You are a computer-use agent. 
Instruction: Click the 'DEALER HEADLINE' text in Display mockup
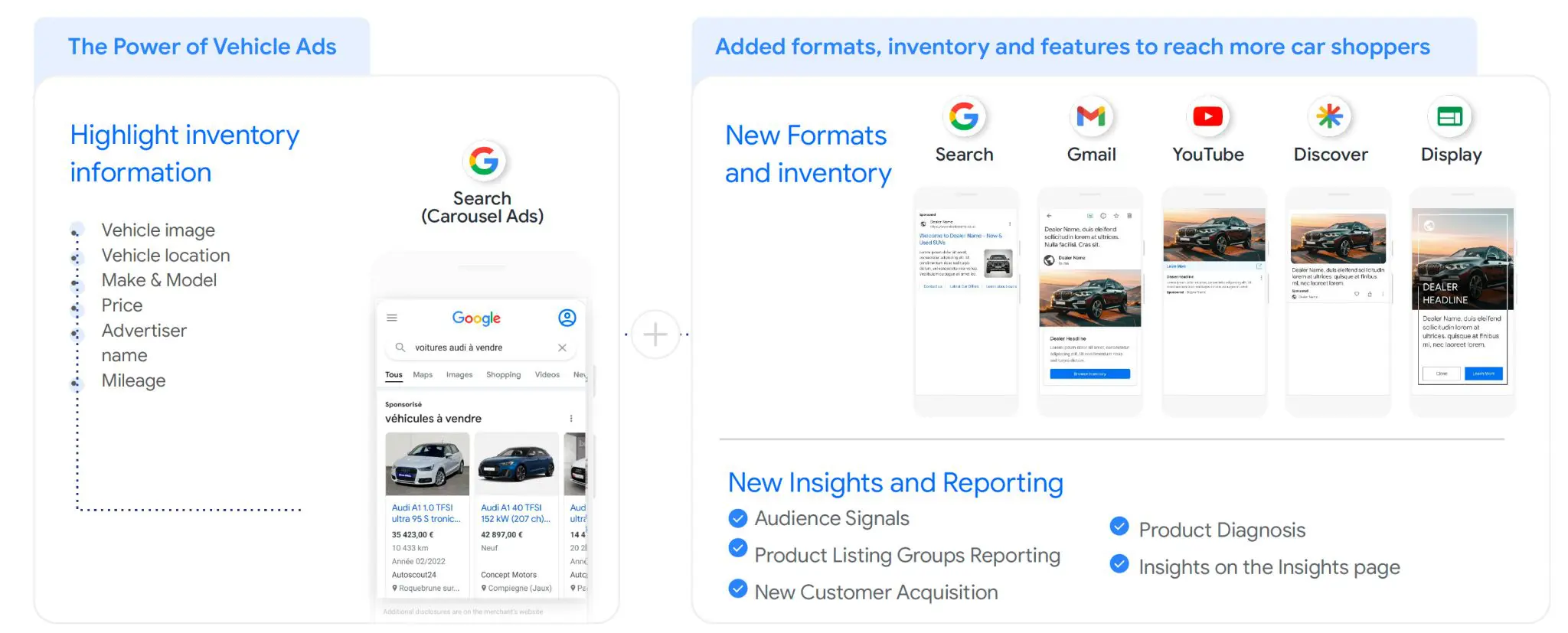1445,294
